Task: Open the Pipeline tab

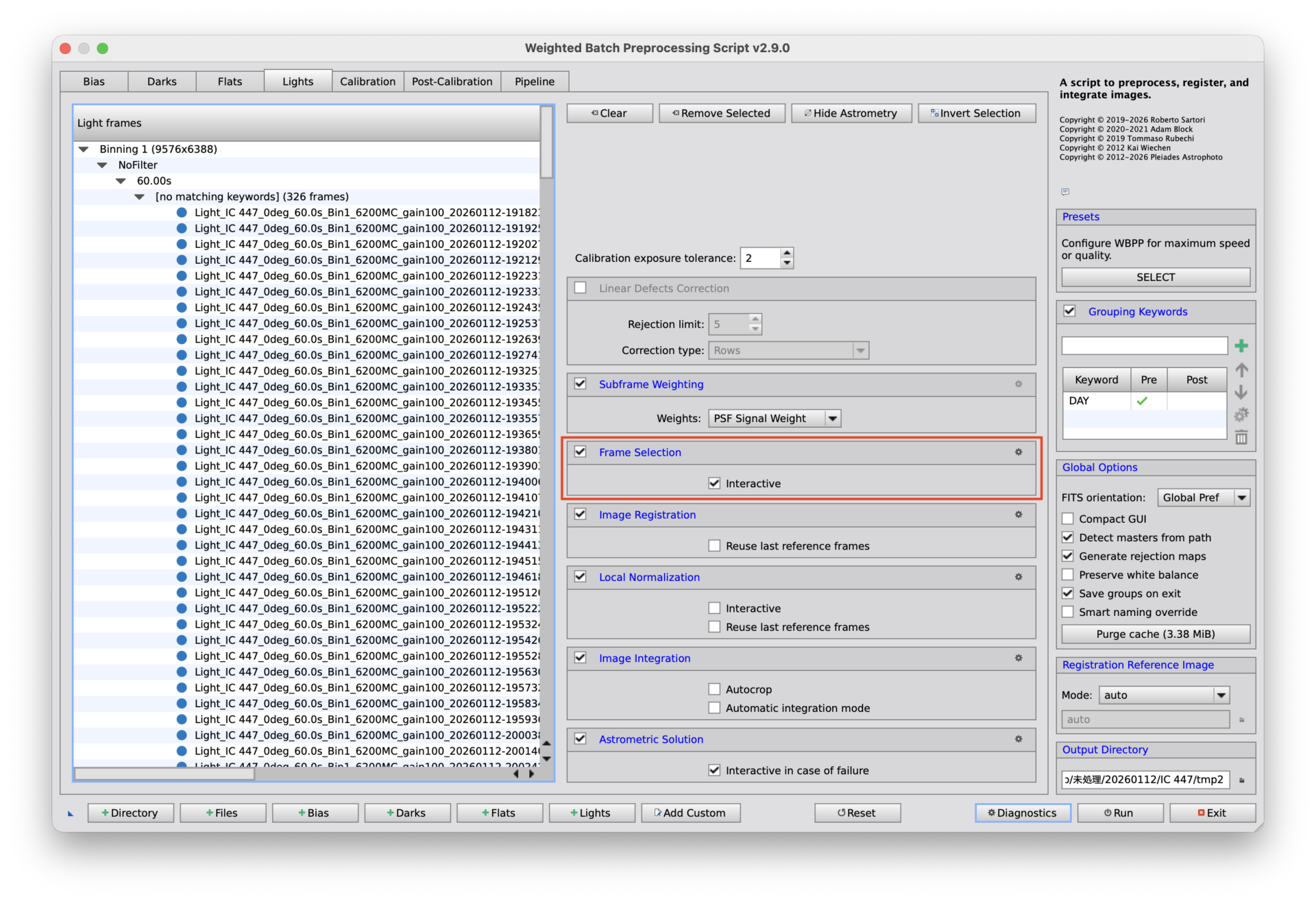Action: coord(534,82)
